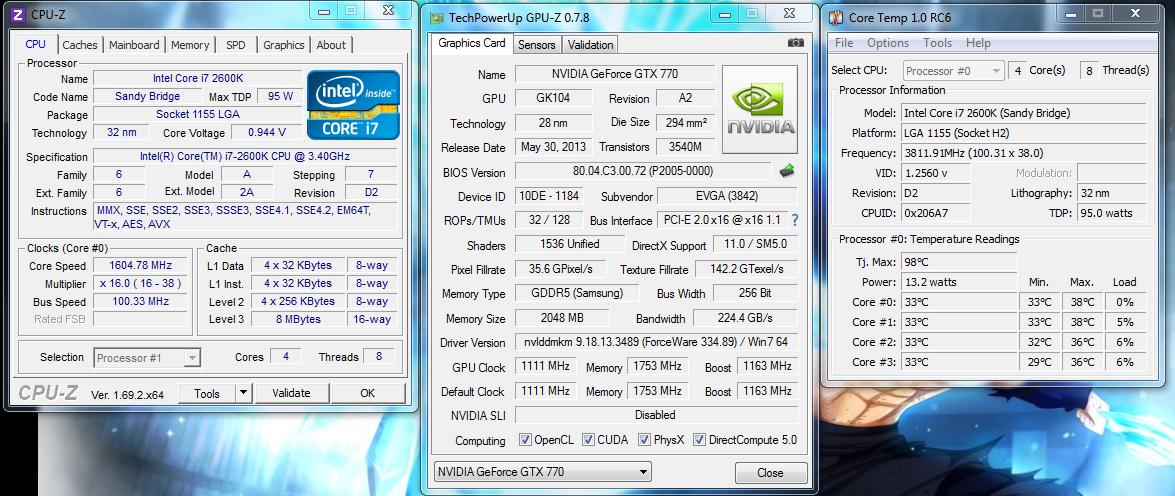
Task: Click the Driver Version field in GPU-Z
Action: [656, 342]
